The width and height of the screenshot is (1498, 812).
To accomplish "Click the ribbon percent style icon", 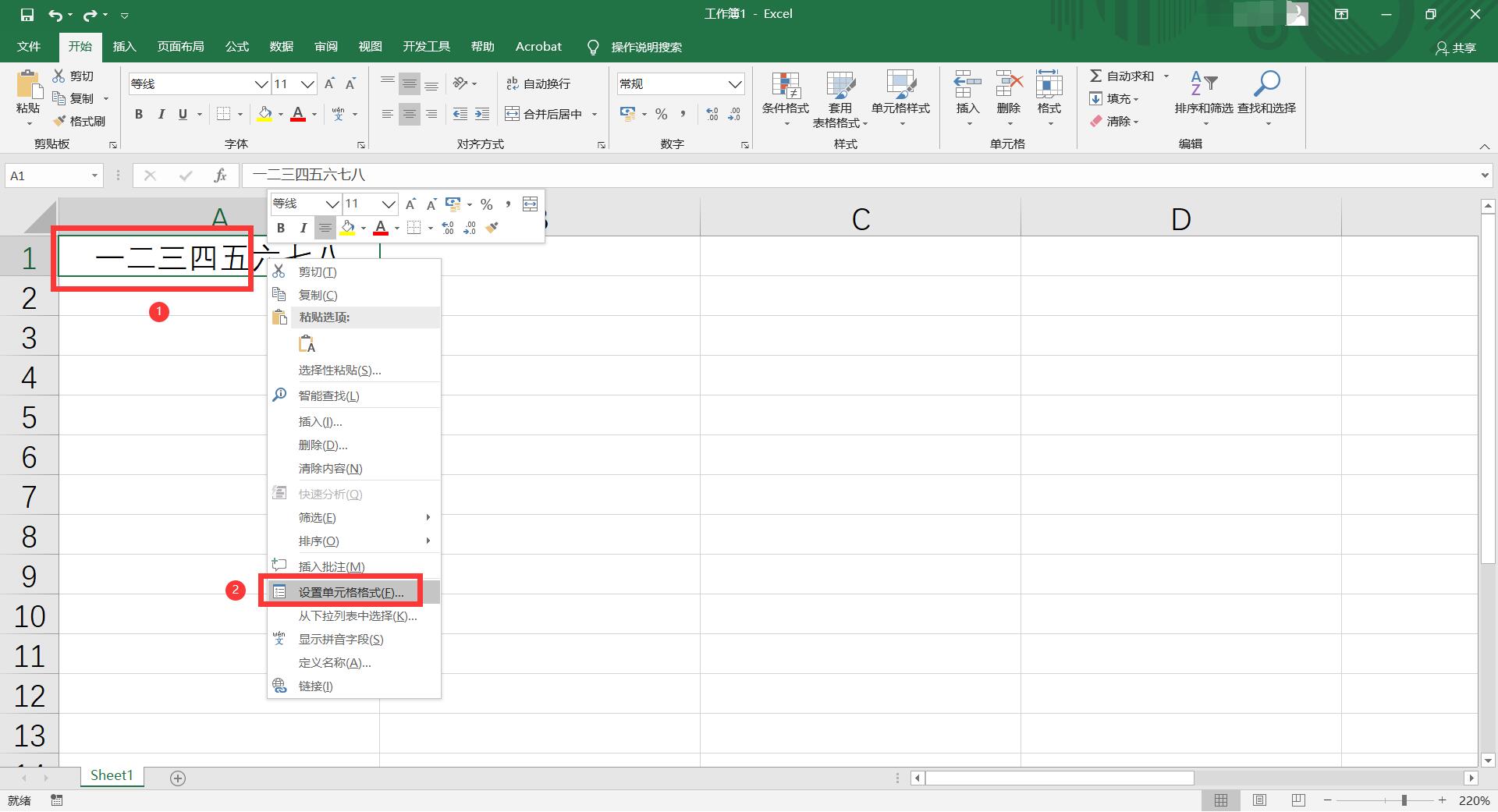I will [x=662, y=114].
